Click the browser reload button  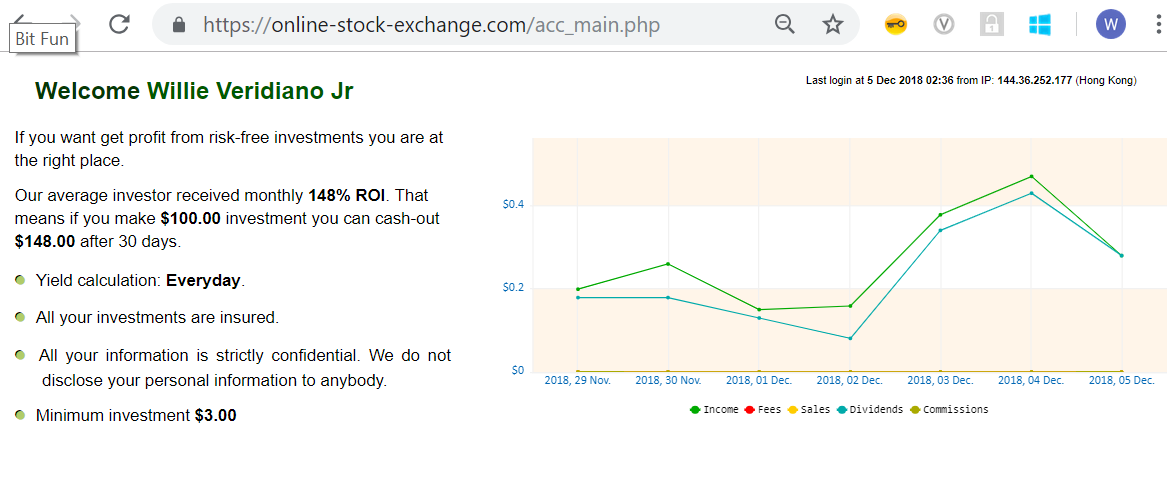pos(119,24)
